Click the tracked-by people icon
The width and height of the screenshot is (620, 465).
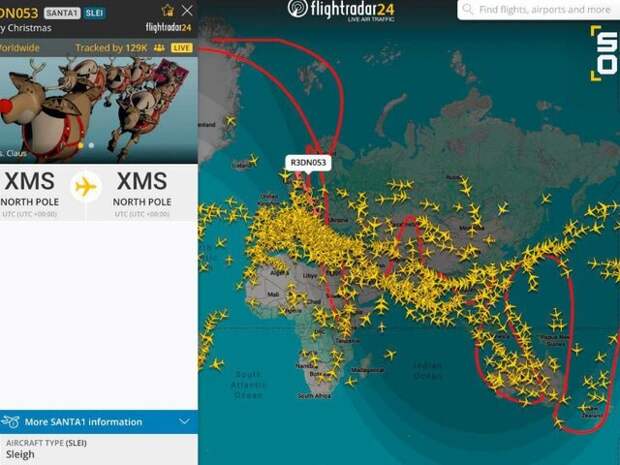[159, 48]
